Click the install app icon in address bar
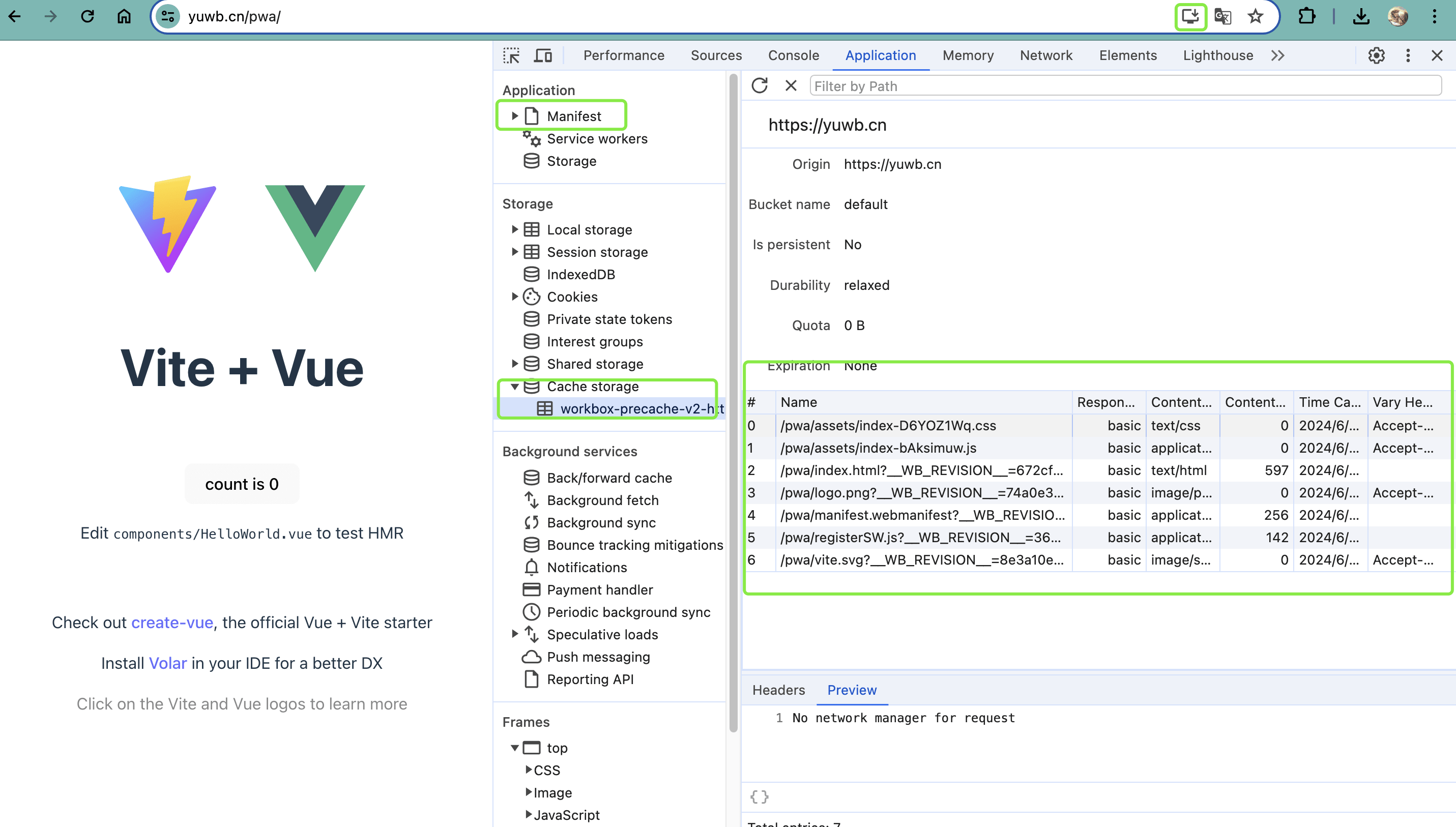Viewport: 1456px width, 827px height. pyautogui.click(x=1190, y=16)
